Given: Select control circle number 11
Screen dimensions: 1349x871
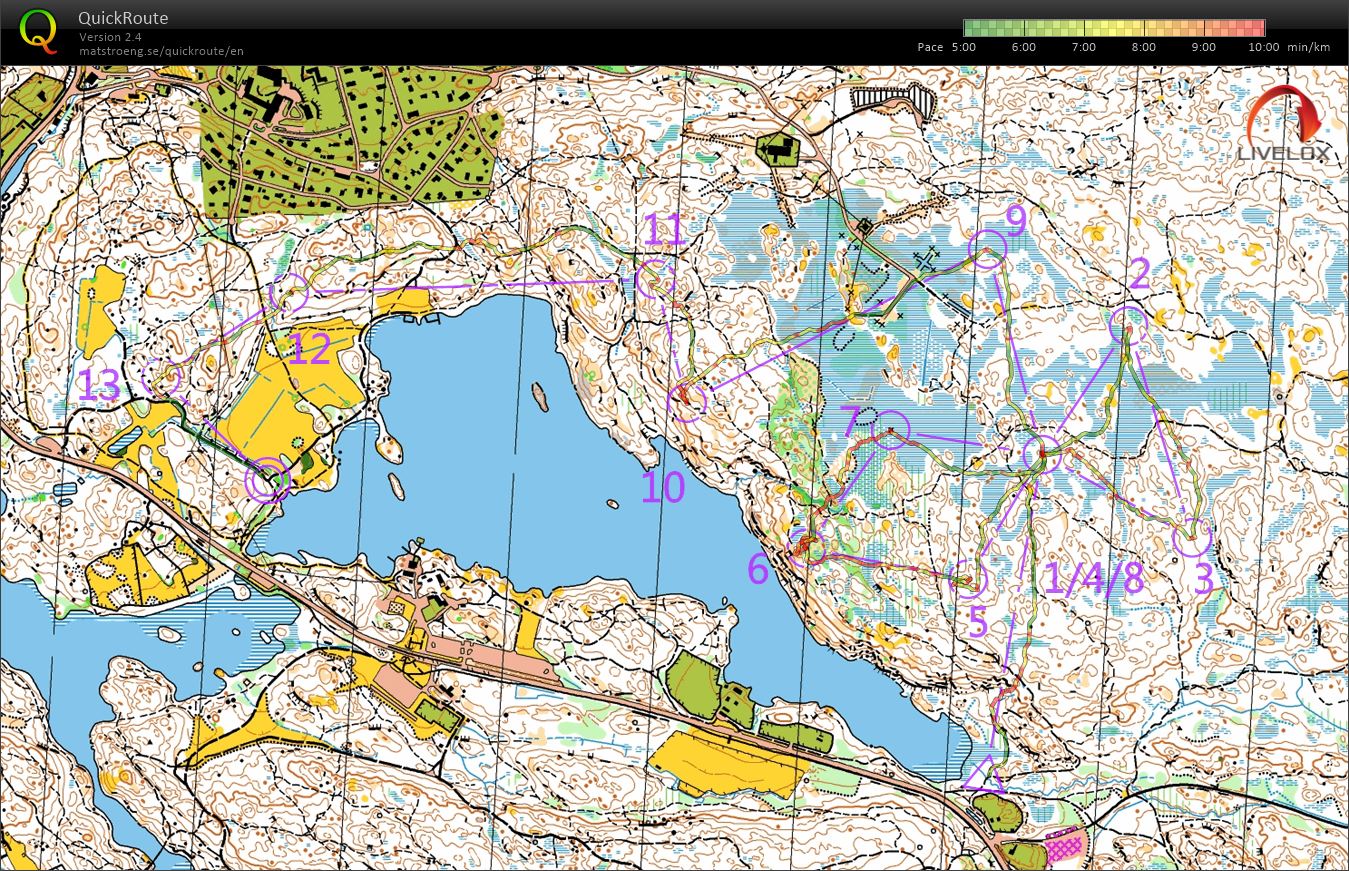Looking at the screenshot, I should (654, 280).
